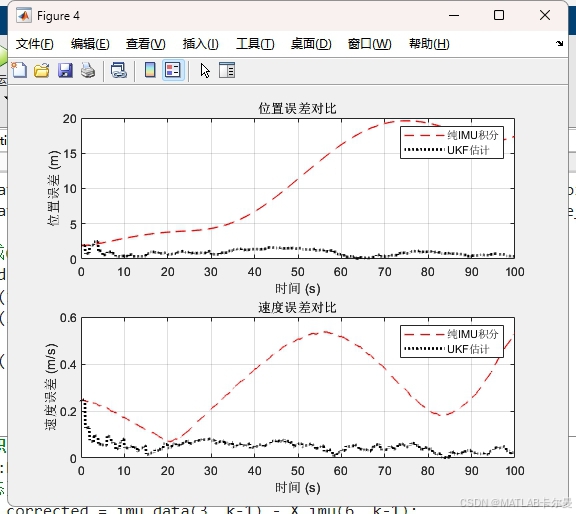This screenshot has height=514, width=576.
Task: Select the Edit Plot arrow tool
Action: coord(205,70)
